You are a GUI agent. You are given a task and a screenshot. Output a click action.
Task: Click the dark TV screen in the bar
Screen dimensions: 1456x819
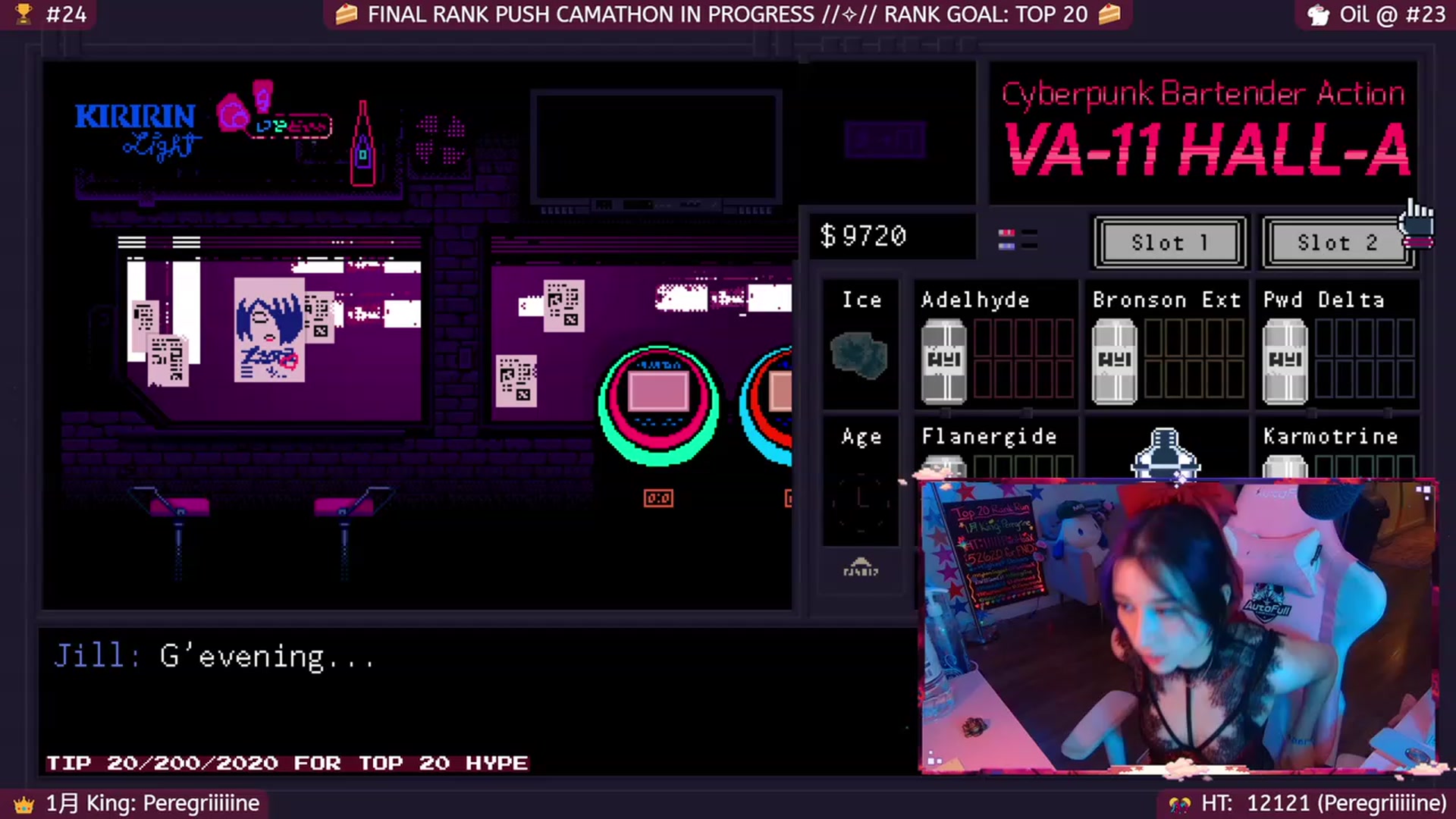click(657, 146)
